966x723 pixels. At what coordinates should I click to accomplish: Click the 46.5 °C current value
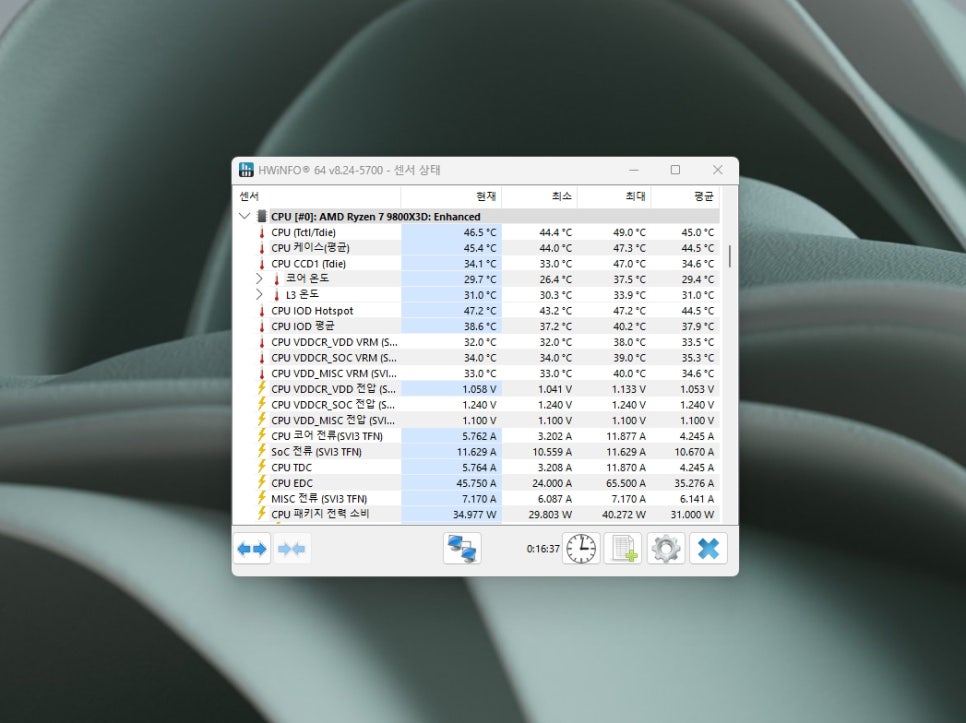480,232
